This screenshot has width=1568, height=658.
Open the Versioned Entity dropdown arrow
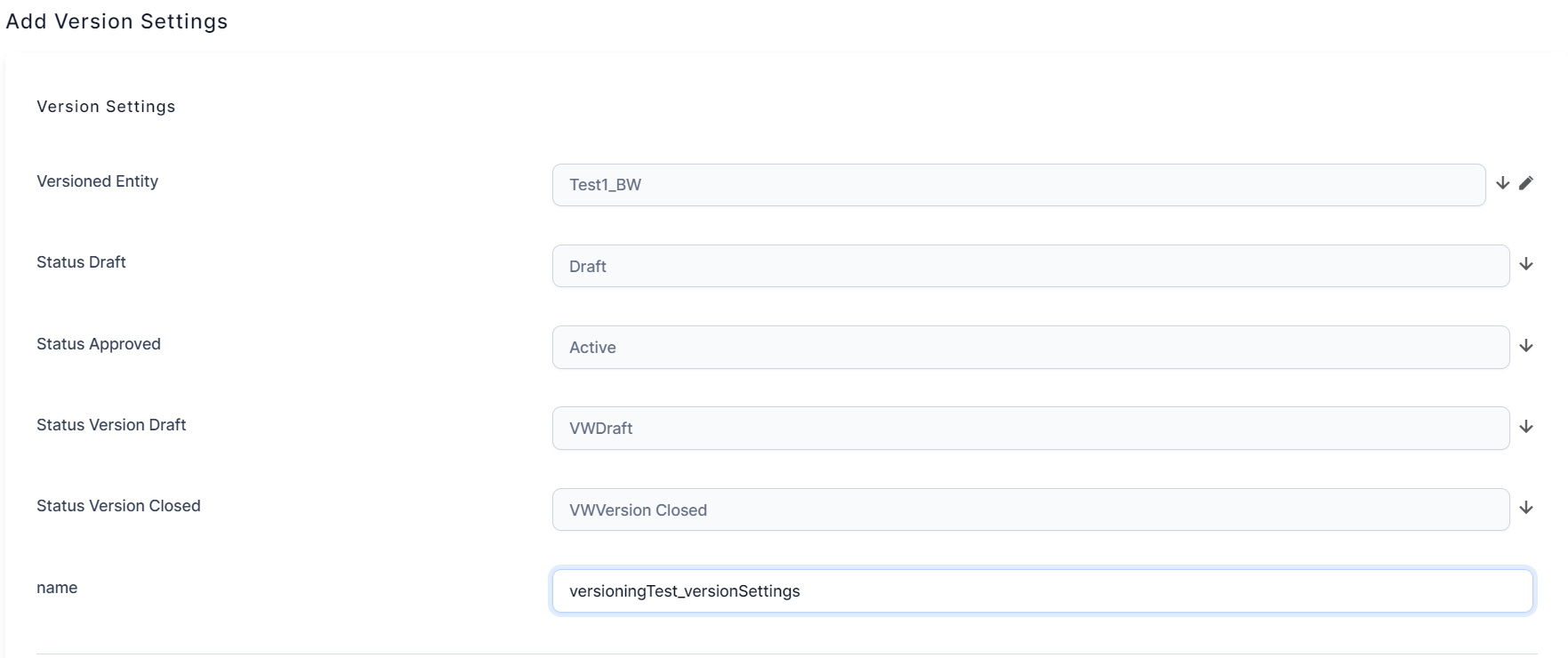[1503, 183]
